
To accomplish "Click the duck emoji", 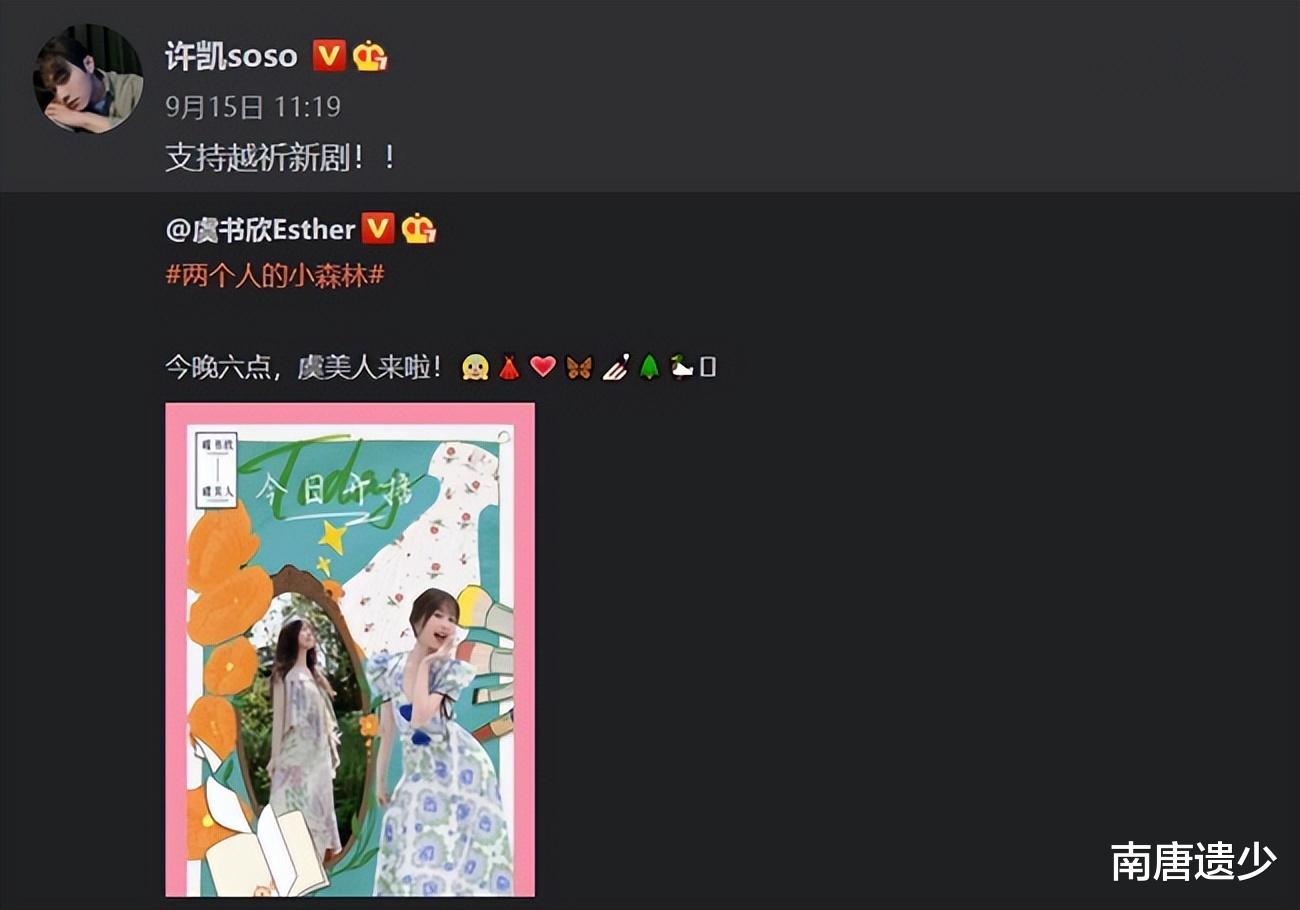I will pyautogui.click(x=682, y=367).
